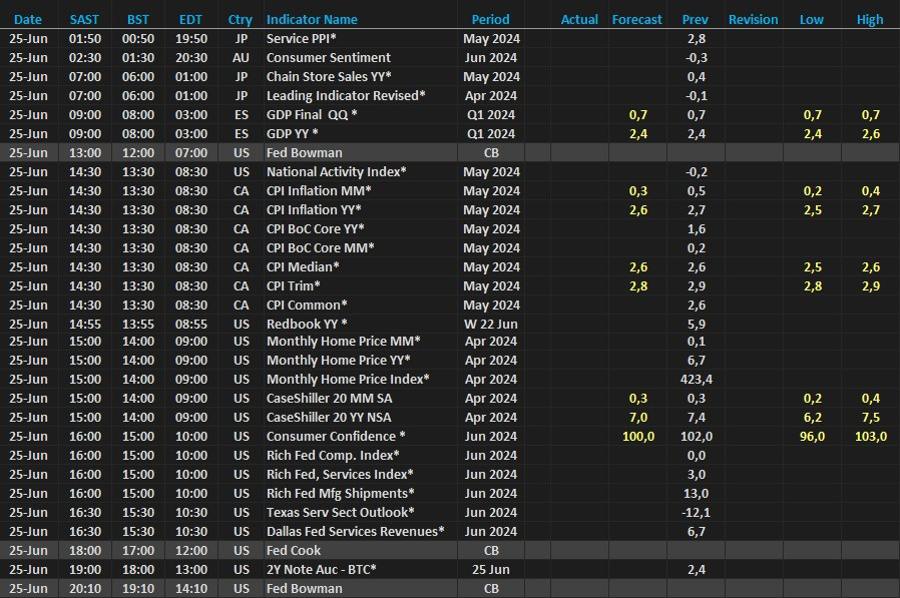This screenshot has height=598, width=900.
Task: Select Consumer Confidence * indicator cell
Action: coord(336,436)
